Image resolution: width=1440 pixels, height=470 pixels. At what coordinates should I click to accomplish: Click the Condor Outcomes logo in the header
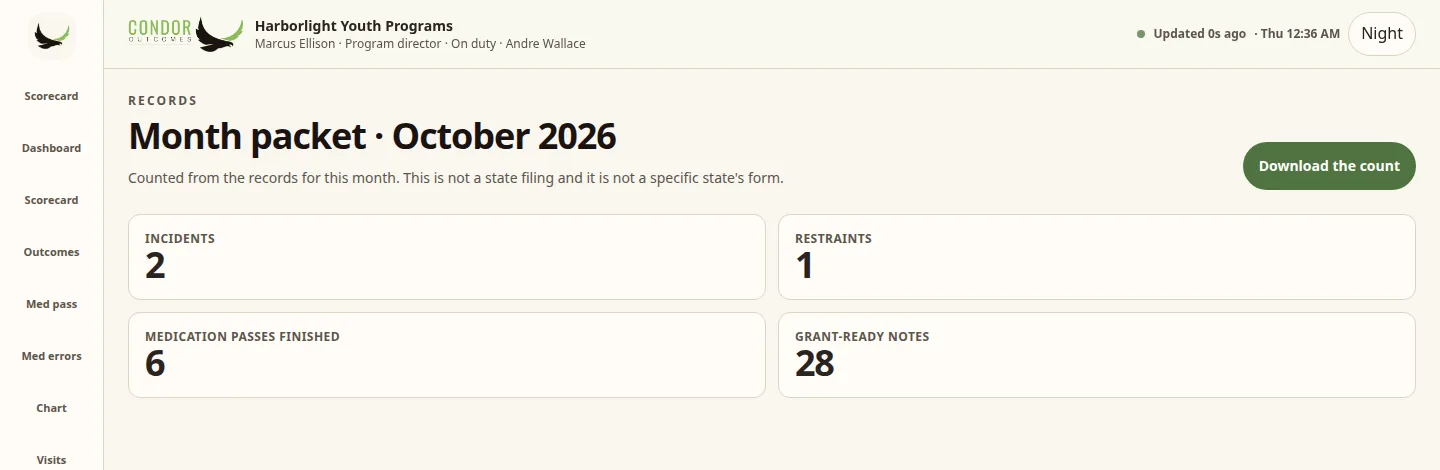coord(186,34)
